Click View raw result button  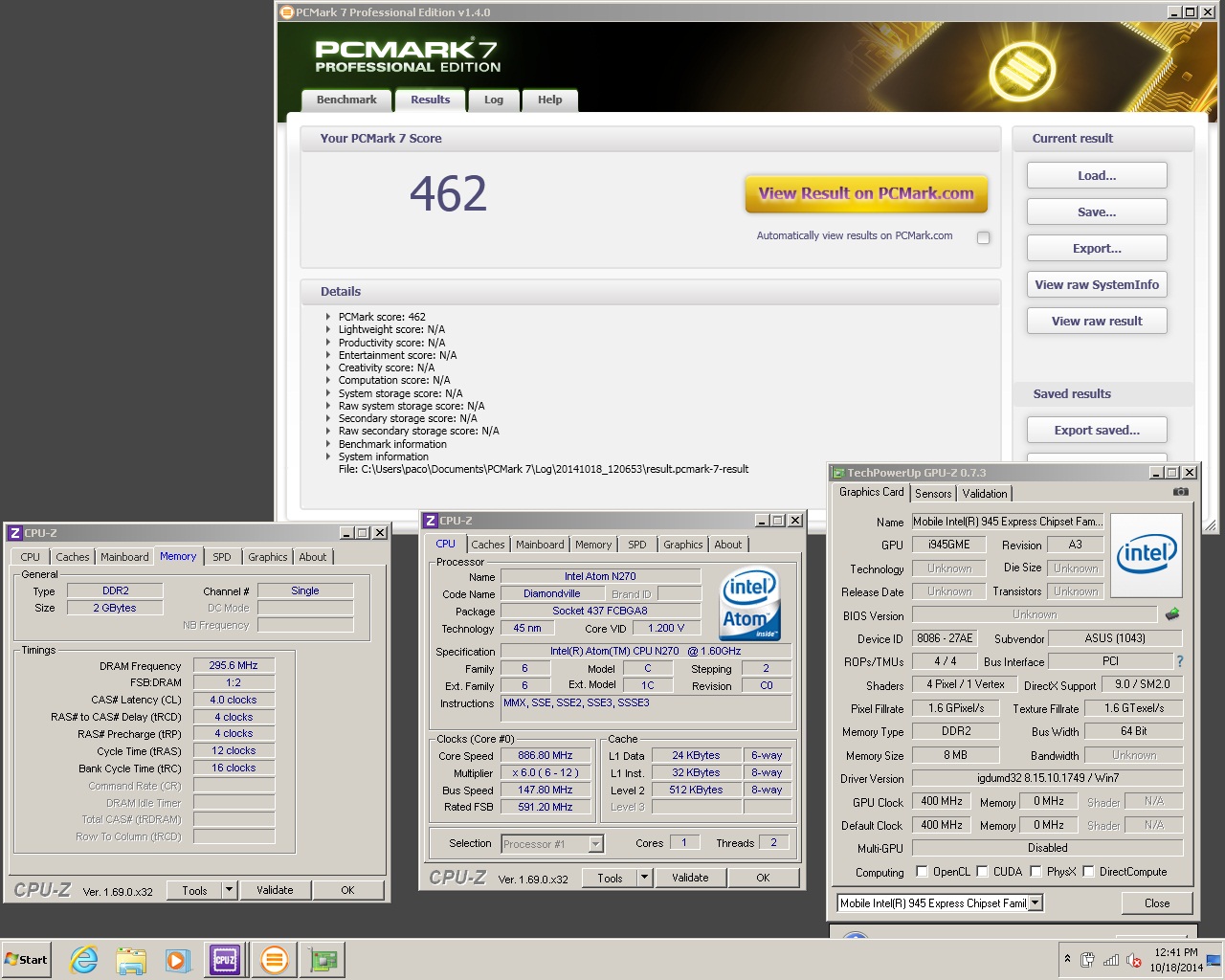point(1097,322)
